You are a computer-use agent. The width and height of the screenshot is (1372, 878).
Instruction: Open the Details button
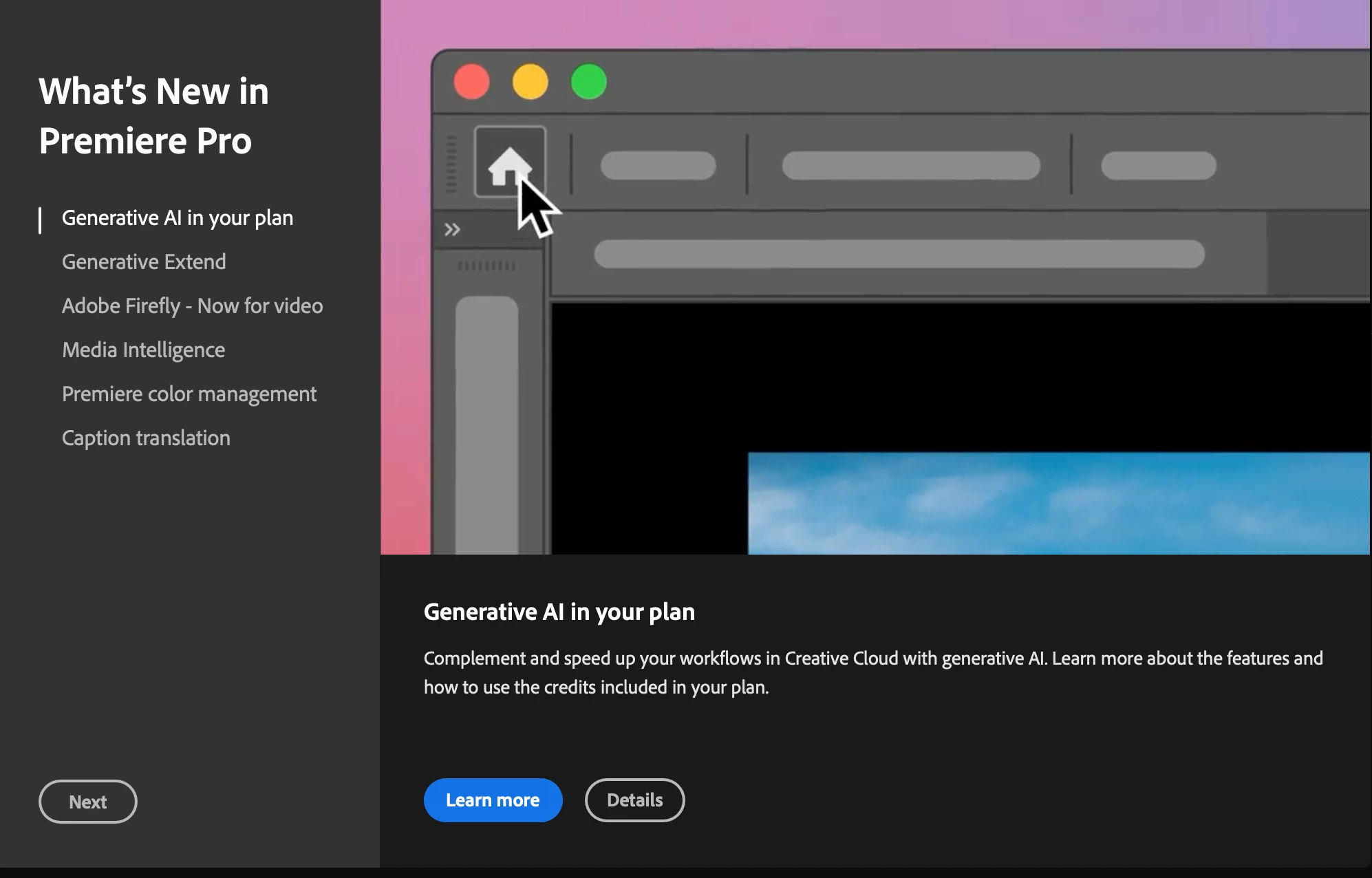[x=634, y=800]
